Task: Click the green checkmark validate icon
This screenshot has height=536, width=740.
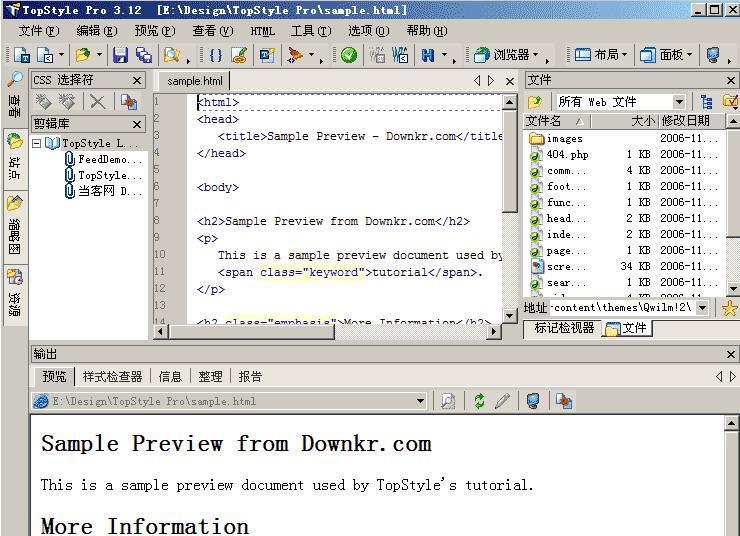Action: point(349,55)
